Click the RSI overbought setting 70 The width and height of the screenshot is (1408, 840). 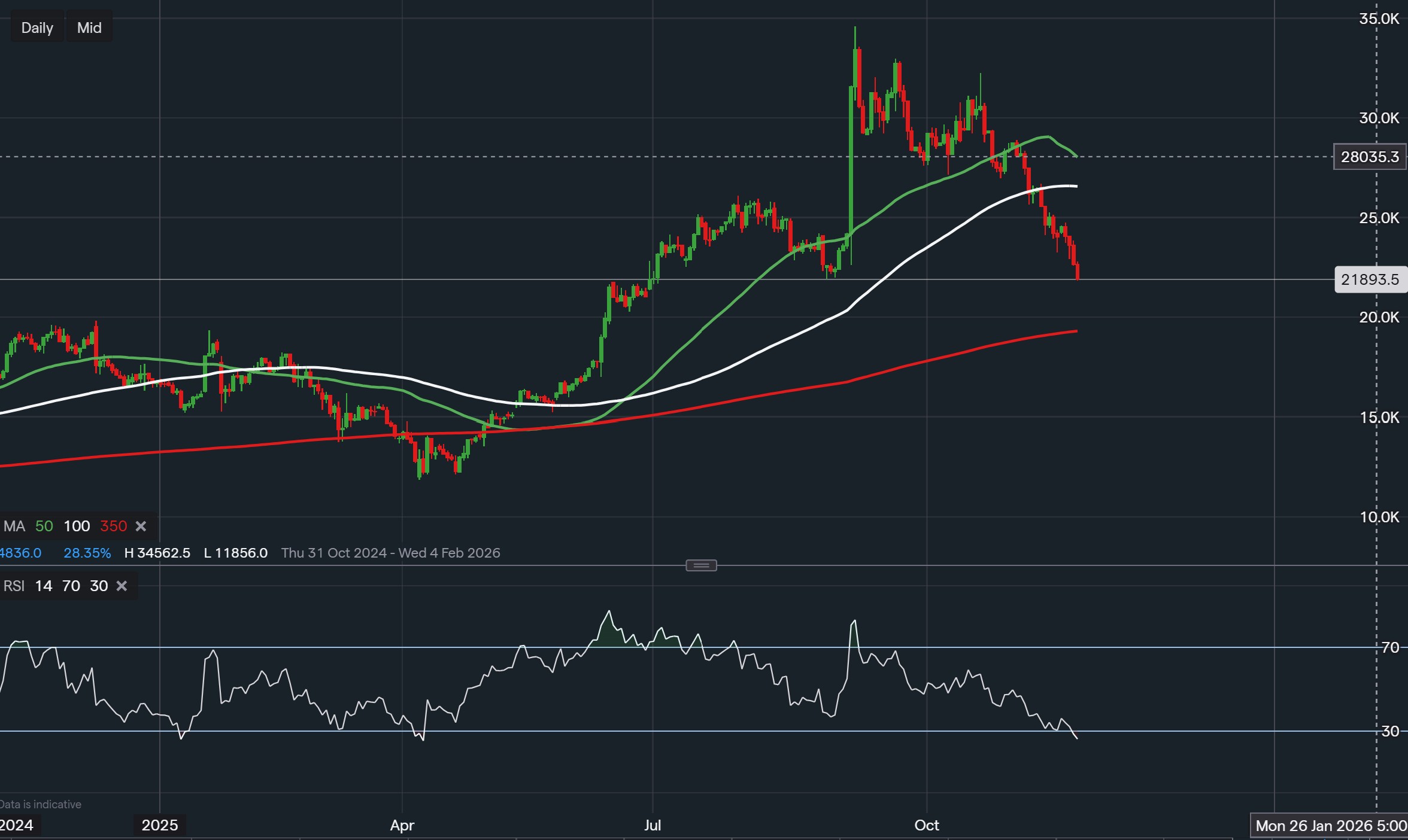[71, 586]
